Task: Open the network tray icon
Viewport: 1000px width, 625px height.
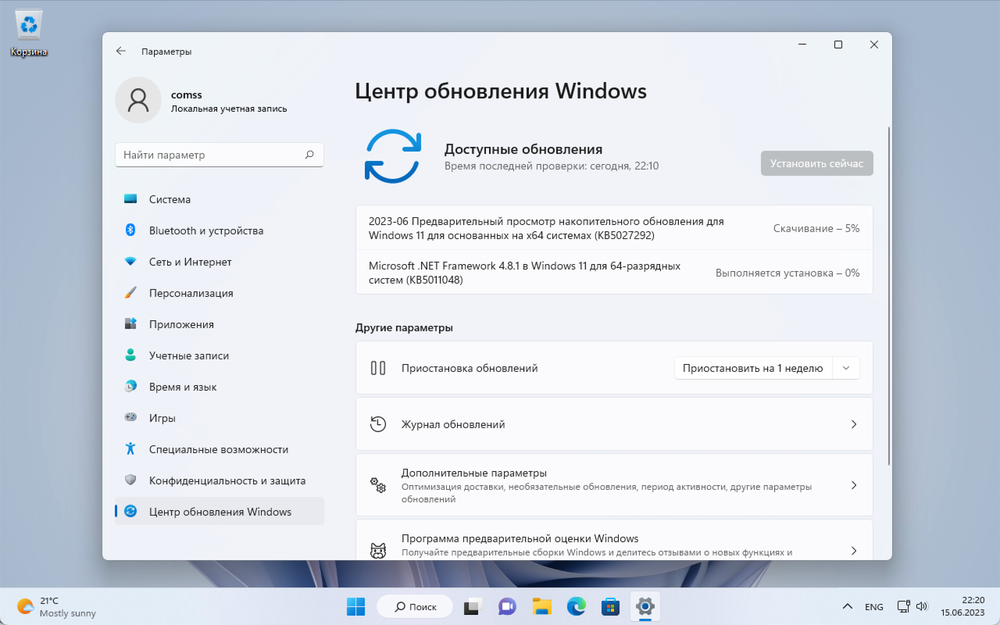Action: 903,607
